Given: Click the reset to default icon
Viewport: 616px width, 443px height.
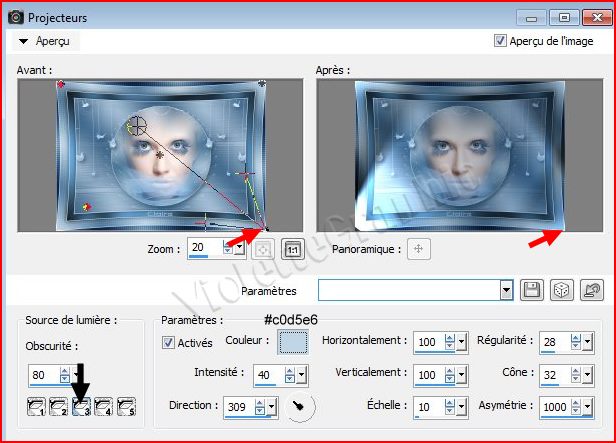Looking at the screenshot, I should click(x=592, y=290).
